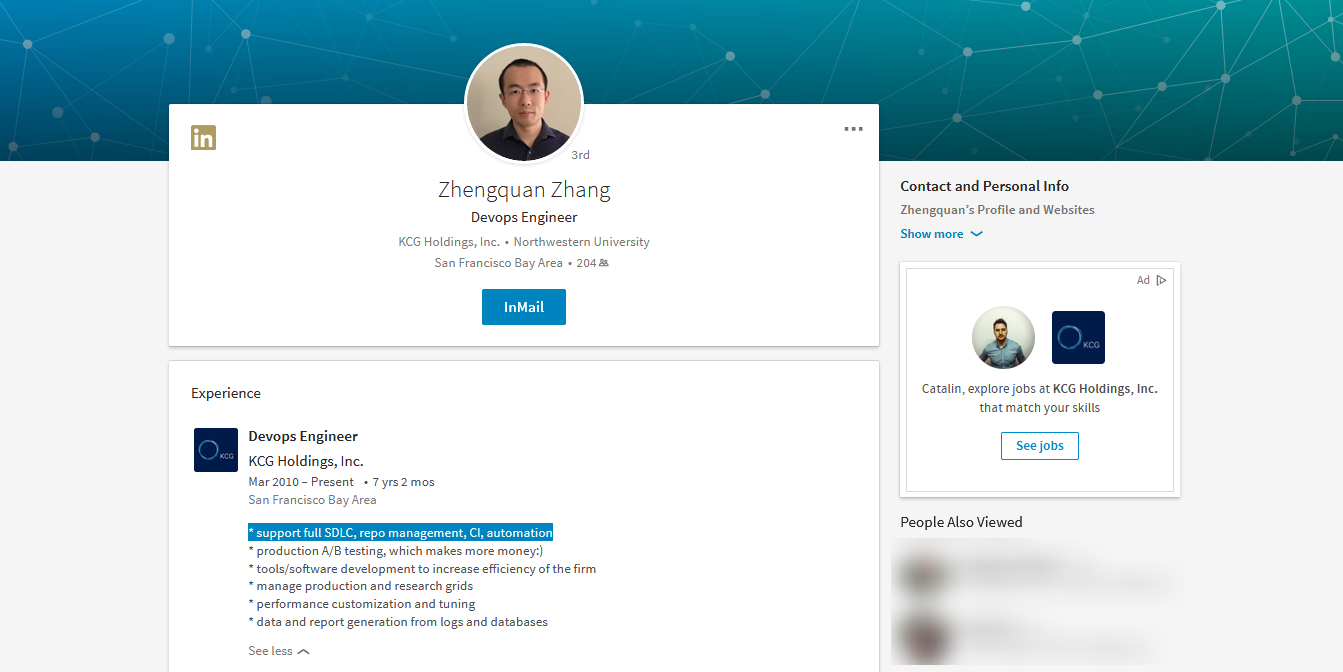Click the Ad choices triangle icon

point(1161,280)
